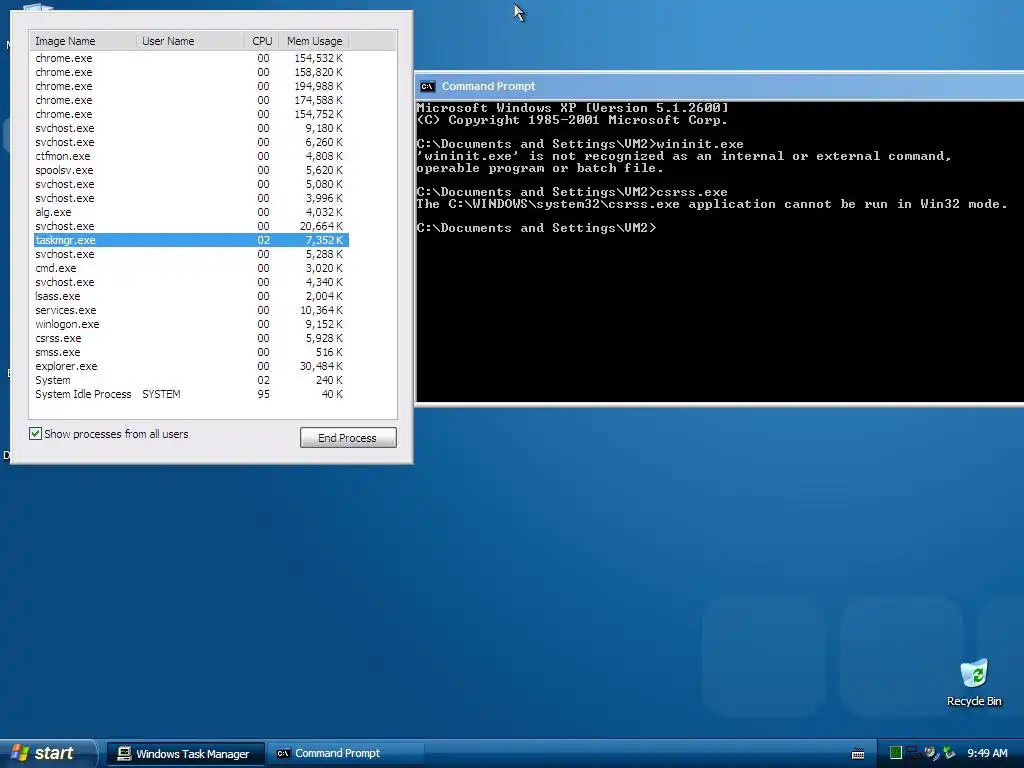1024x768 pixels.
Task: Click the 95 CPU value for Idle Process
Action: (263, 394)
